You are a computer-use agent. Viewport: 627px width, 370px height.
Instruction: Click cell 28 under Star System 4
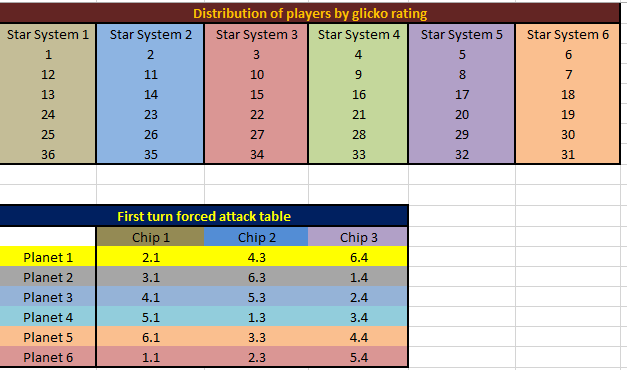point(358,135)
